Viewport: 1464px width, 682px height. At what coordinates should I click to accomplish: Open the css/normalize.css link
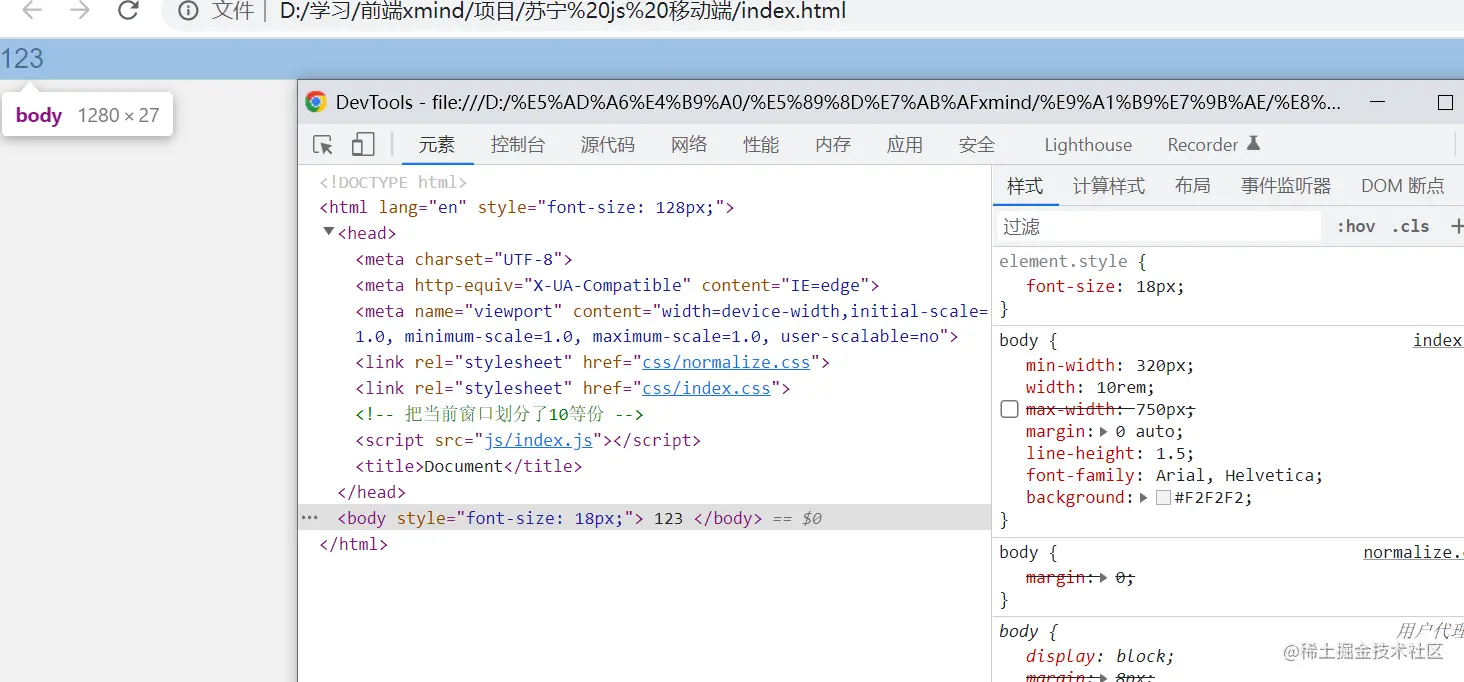[x=726, y=362]
